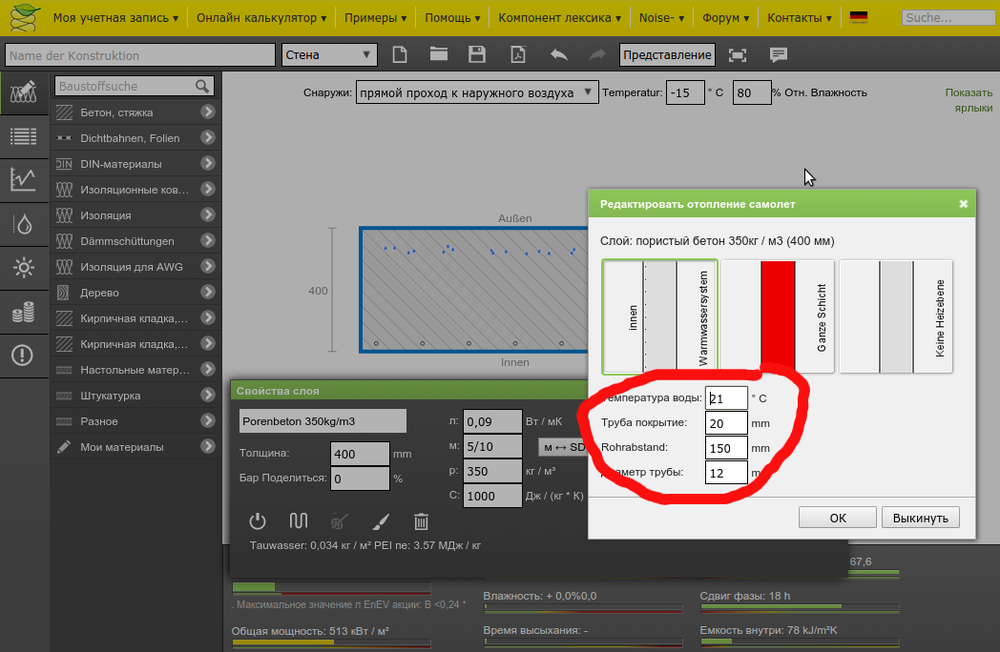Open the temperature chart sidebar panel

tap(24, 180)
